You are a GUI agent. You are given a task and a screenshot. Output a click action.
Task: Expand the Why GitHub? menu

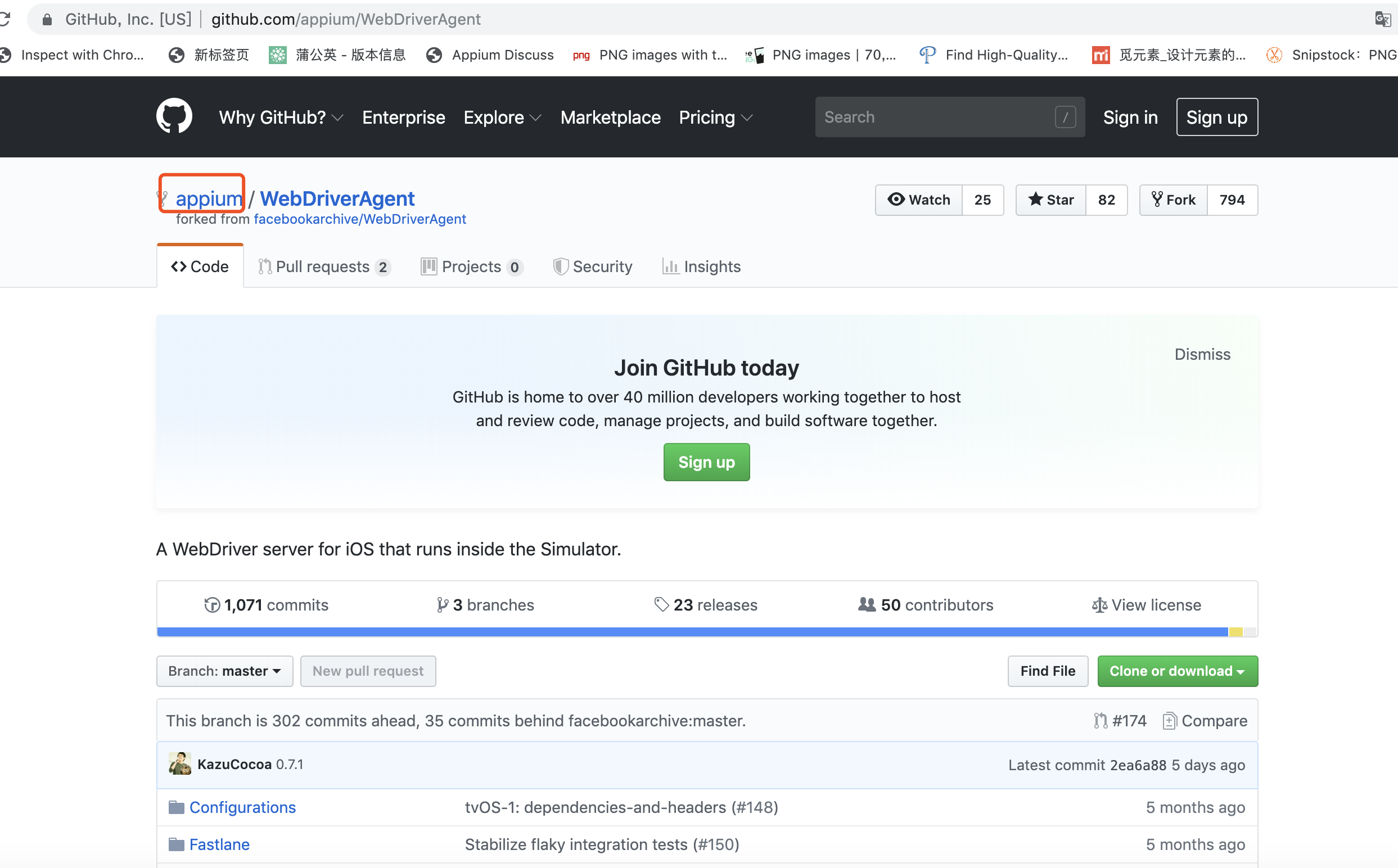tap(281, 117)
